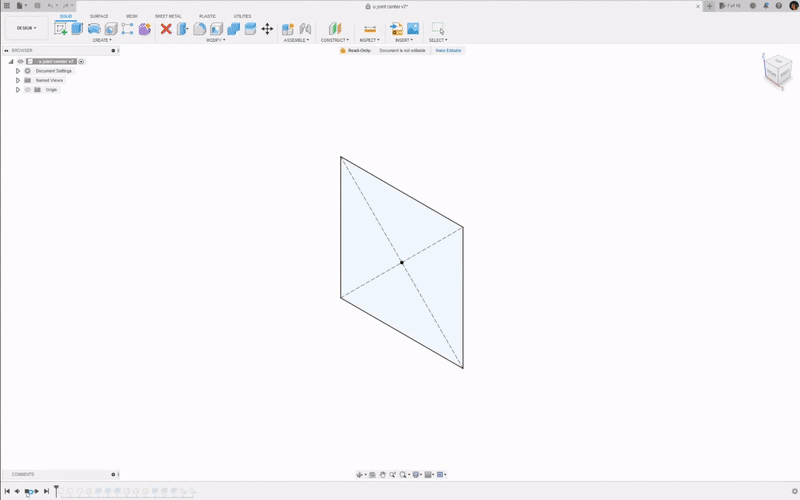The image size is (800, 500).
Task: Switch to the SHEET METAL tab
Action: pos(168,16)
